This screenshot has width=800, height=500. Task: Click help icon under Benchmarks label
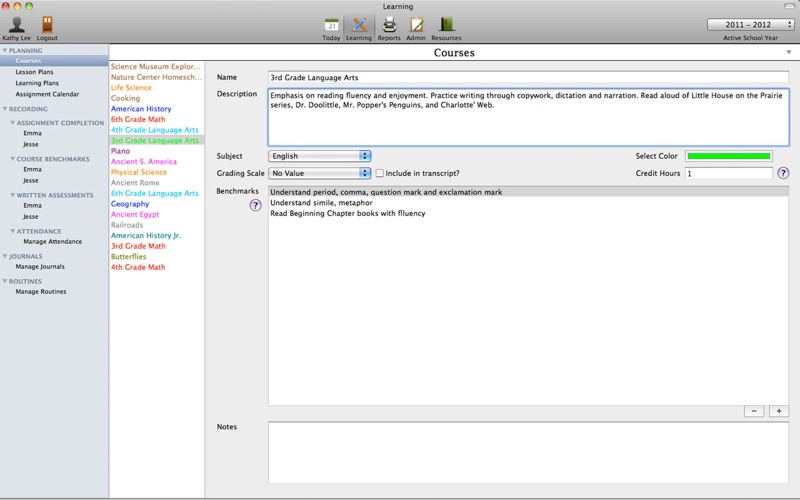(x=255, y=205)
